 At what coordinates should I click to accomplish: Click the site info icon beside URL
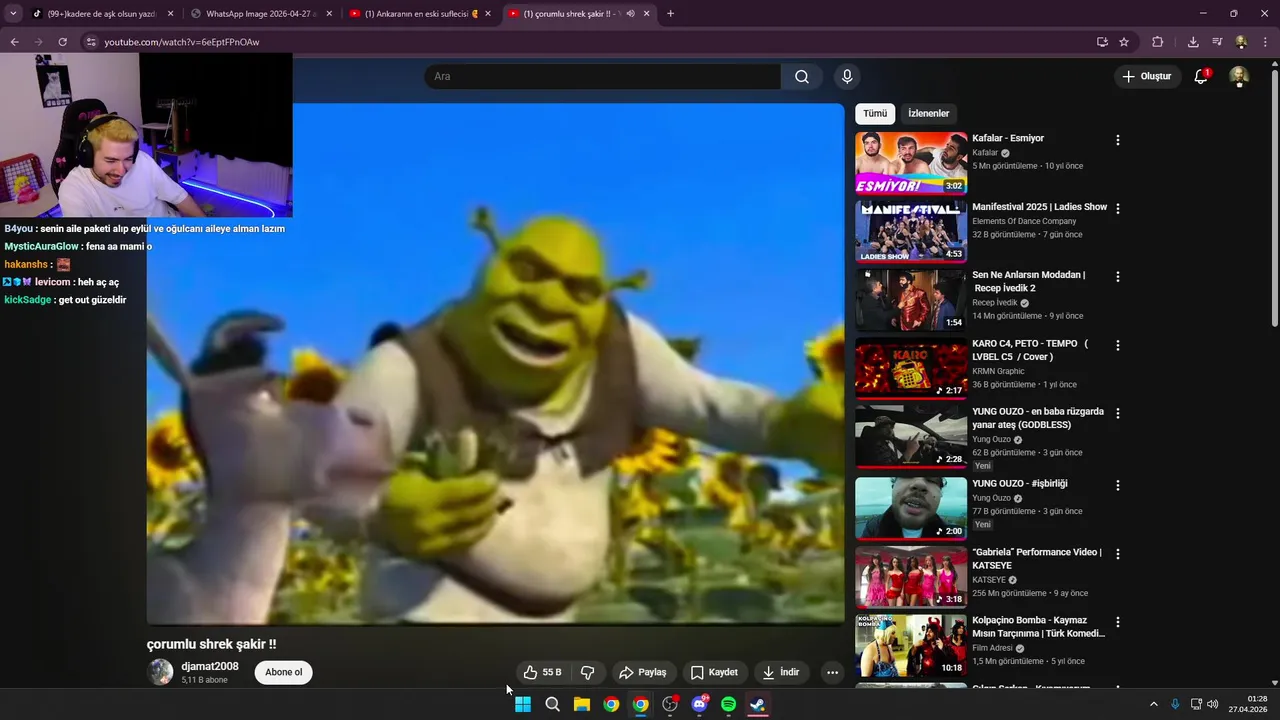(x=90, y=42)
